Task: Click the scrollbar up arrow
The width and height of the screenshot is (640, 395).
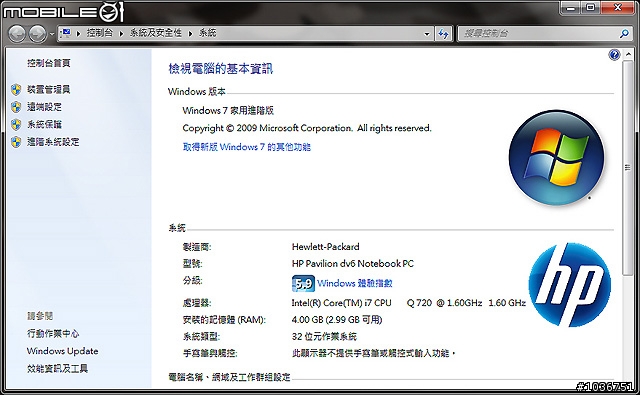Action: 627,55
